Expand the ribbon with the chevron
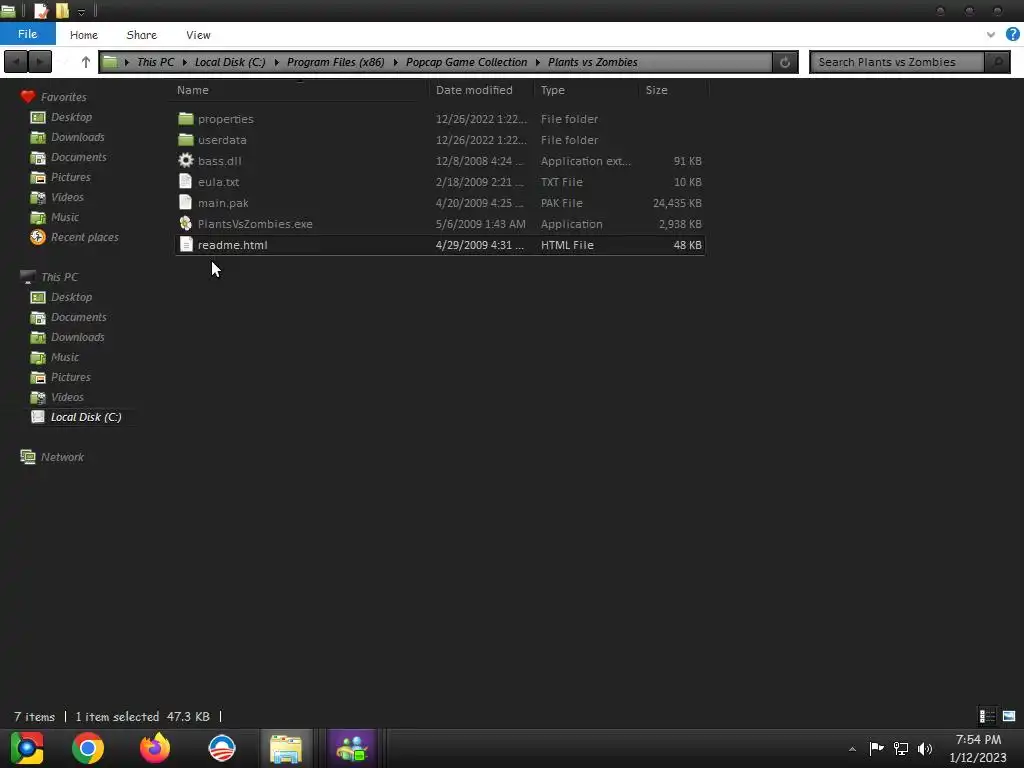This screenshot has height=768, width=1024. [x=991, y=35]
